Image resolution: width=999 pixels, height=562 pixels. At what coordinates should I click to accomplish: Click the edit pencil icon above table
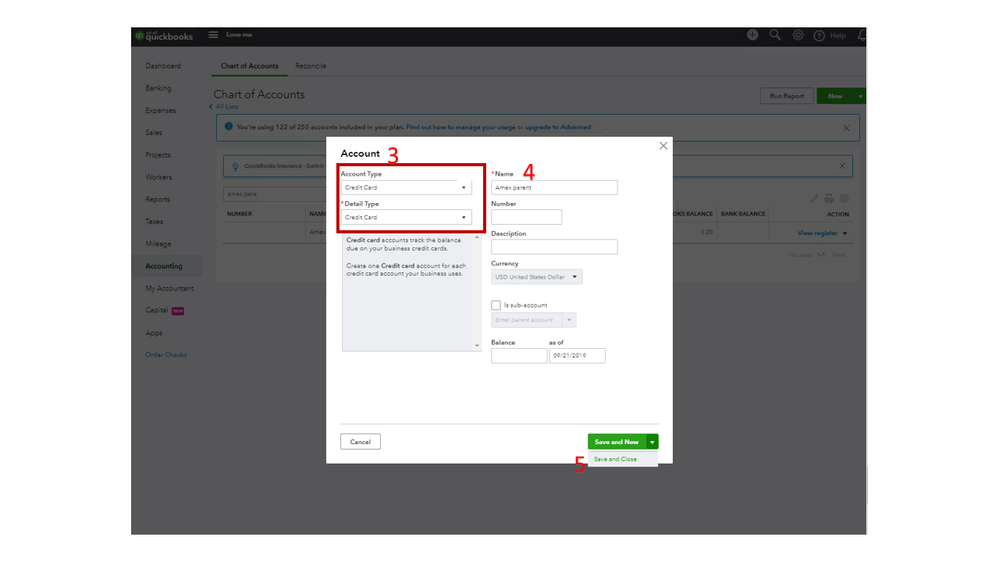tap(814, 198)
